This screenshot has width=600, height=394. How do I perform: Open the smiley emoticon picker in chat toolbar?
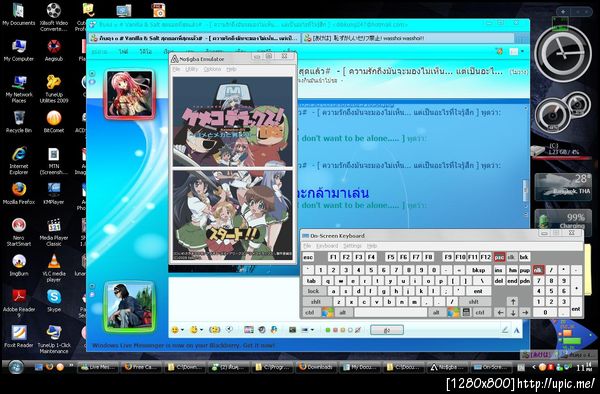(175, 330)
